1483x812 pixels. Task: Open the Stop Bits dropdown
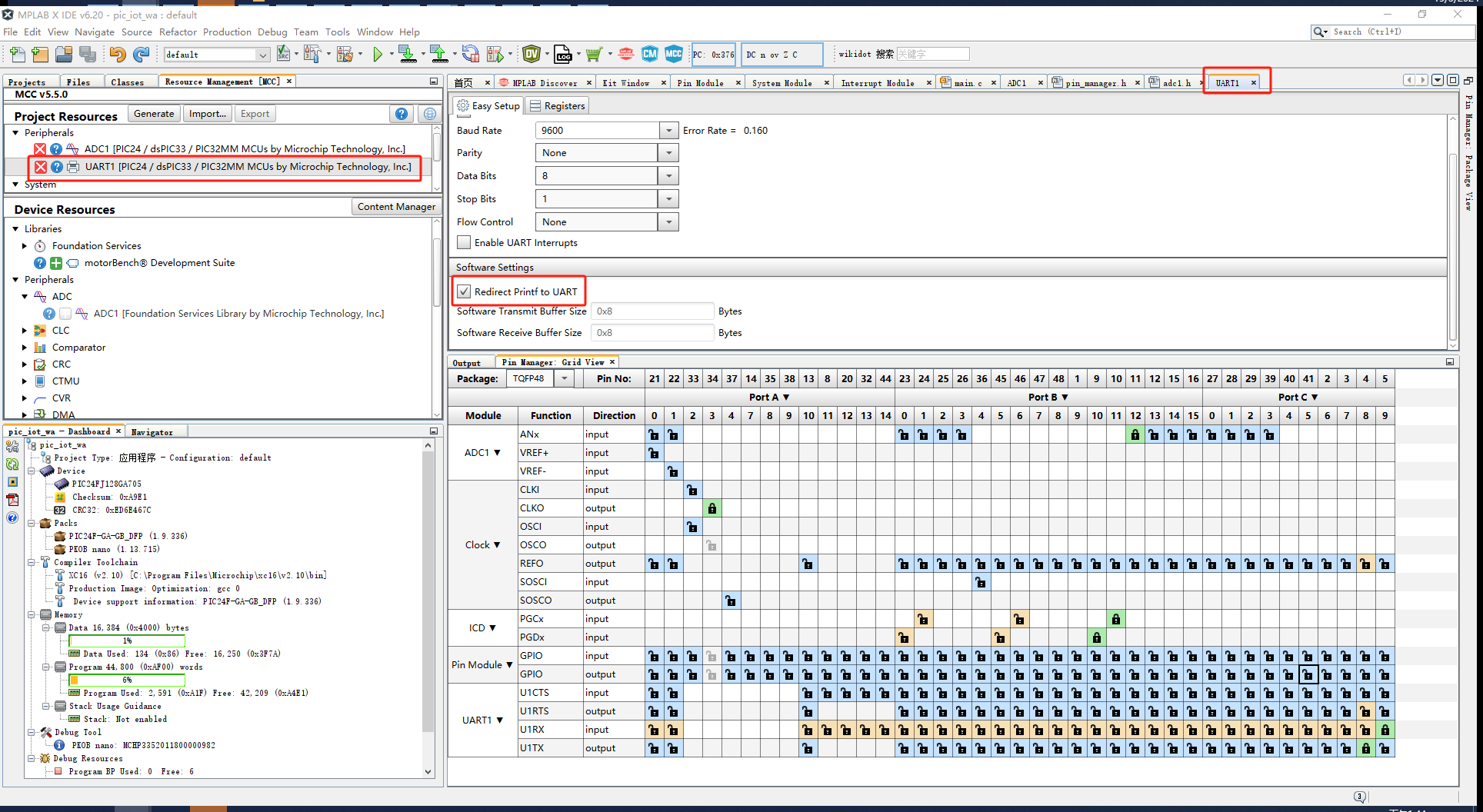point(669,199)
